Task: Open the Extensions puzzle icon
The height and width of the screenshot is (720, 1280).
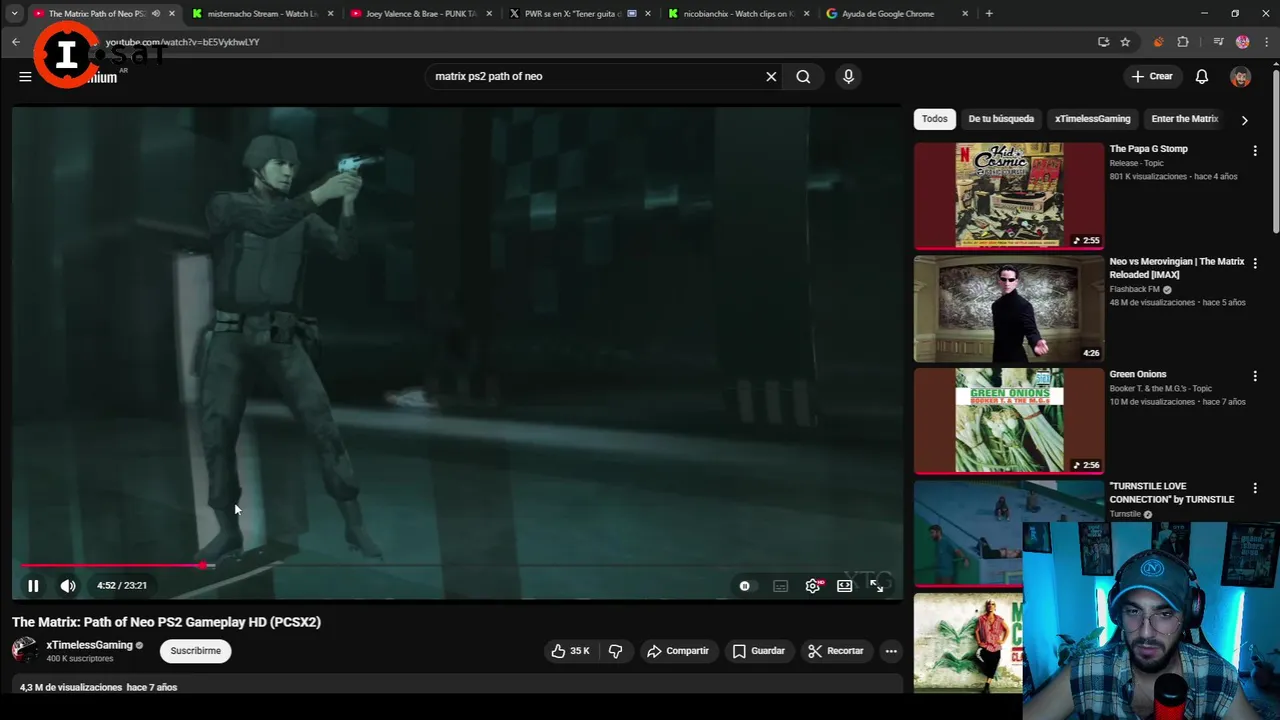Action: pos(1183,42)
